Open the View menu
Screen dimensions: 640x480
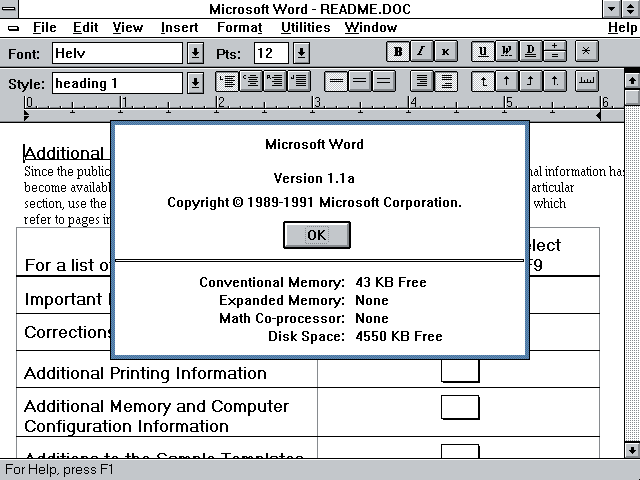(128, 27)
